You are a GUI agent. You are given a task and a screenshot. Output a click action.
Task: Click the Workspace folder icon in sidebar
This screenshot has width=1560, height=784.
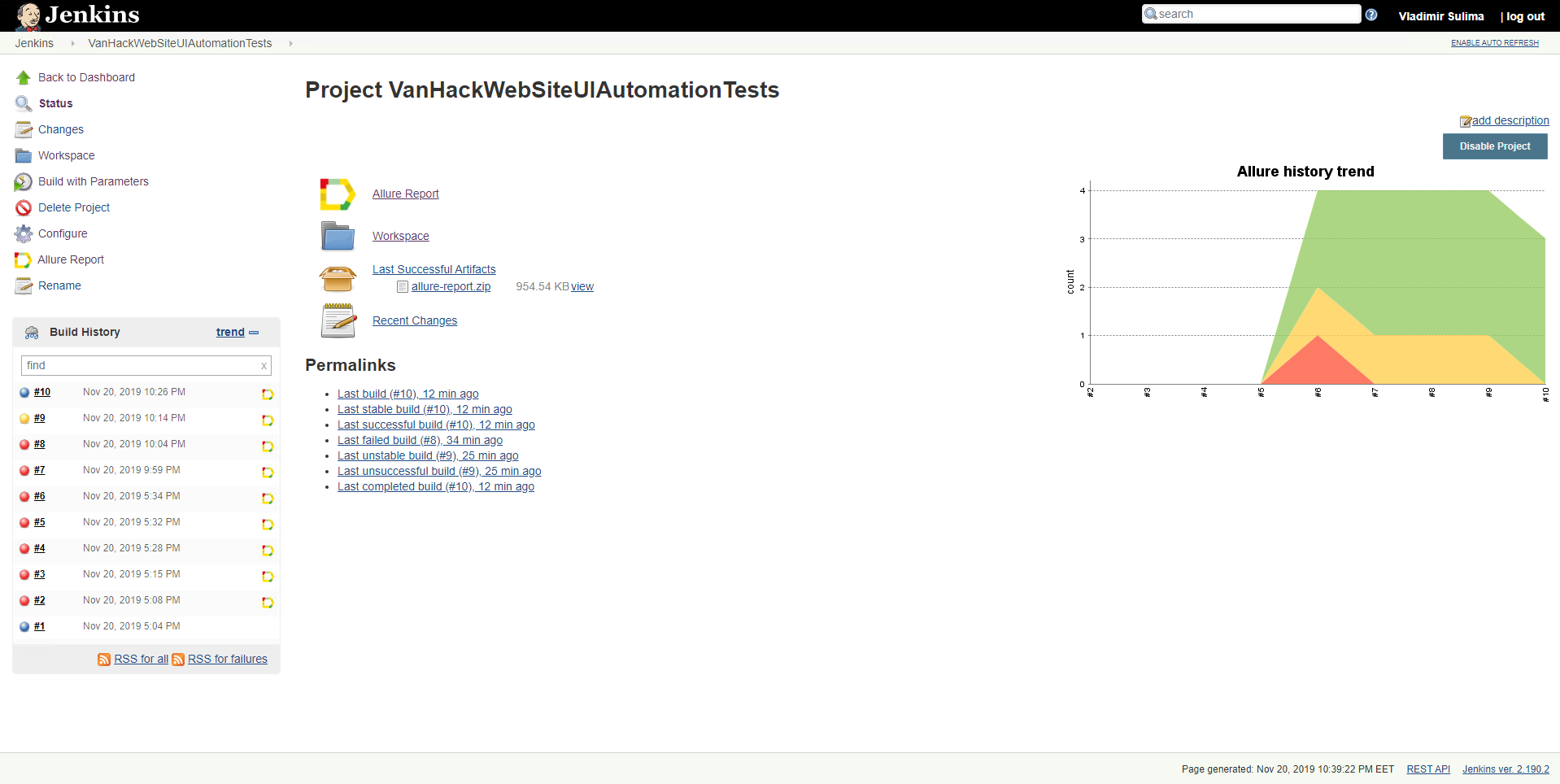click(x=23, y=155)
